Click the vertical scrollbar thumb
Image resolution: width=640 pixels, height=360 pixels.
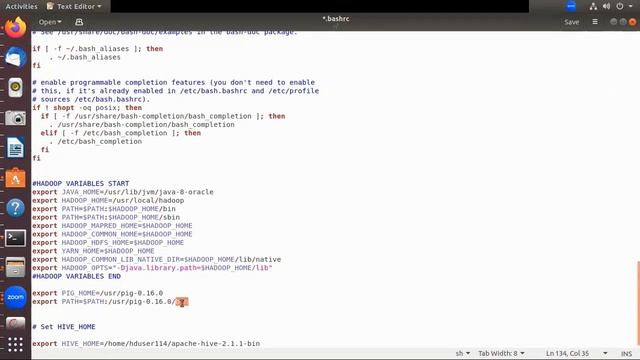638,302
